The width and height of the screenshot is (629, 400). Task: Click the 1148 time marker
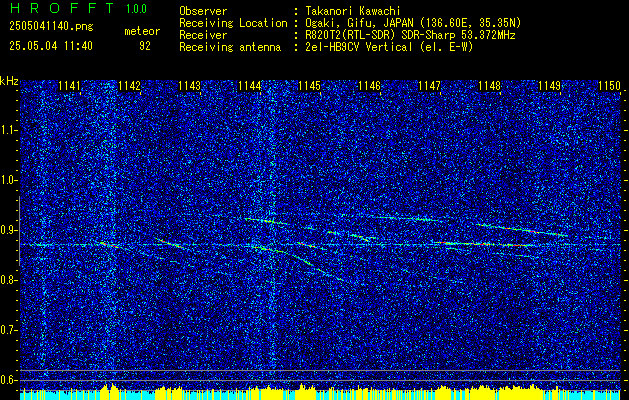point(489,86)
